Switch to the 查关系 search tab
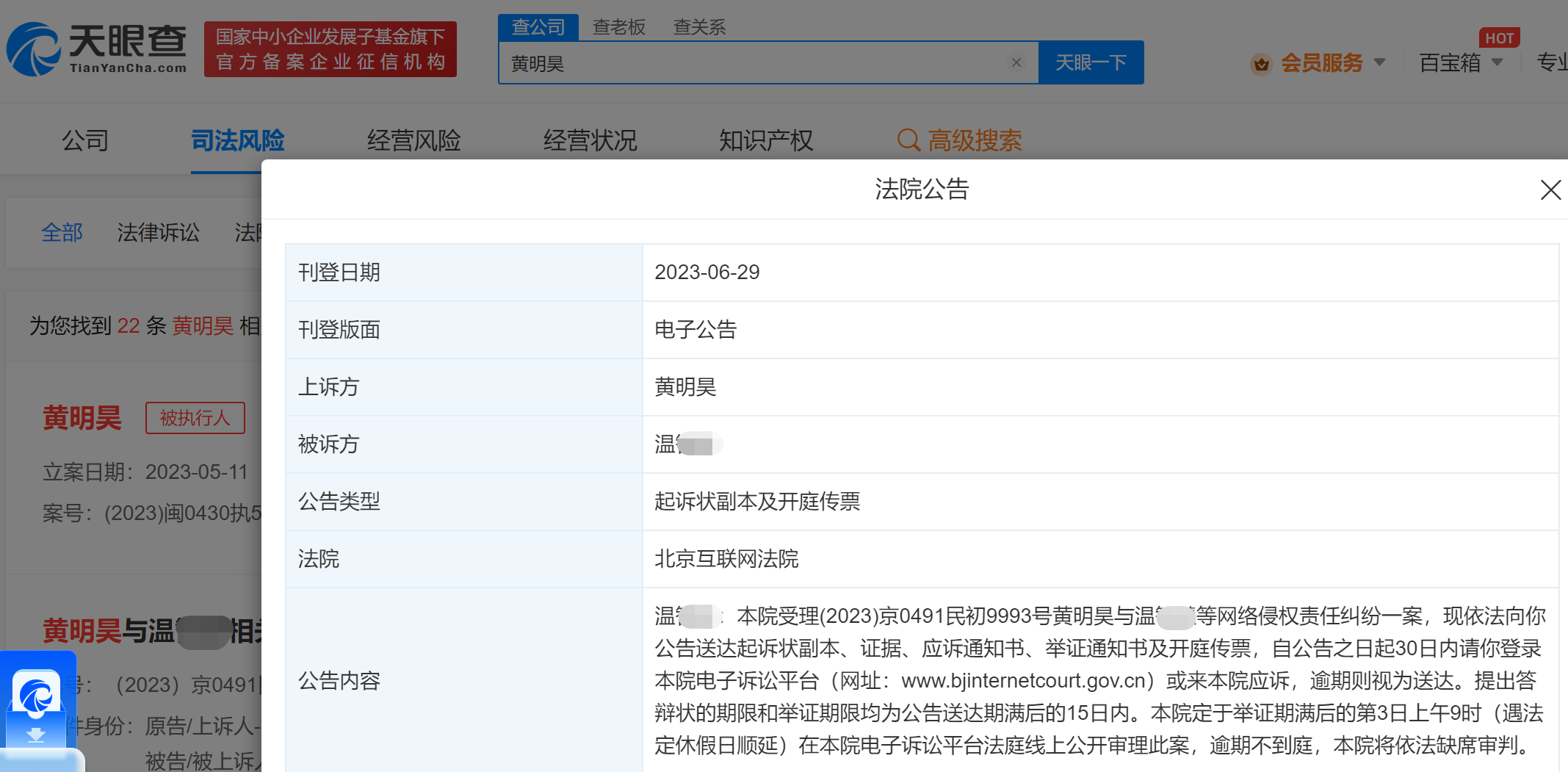Screen dimensions: 1568x772 pyautogui.click(x=699, y=27)
